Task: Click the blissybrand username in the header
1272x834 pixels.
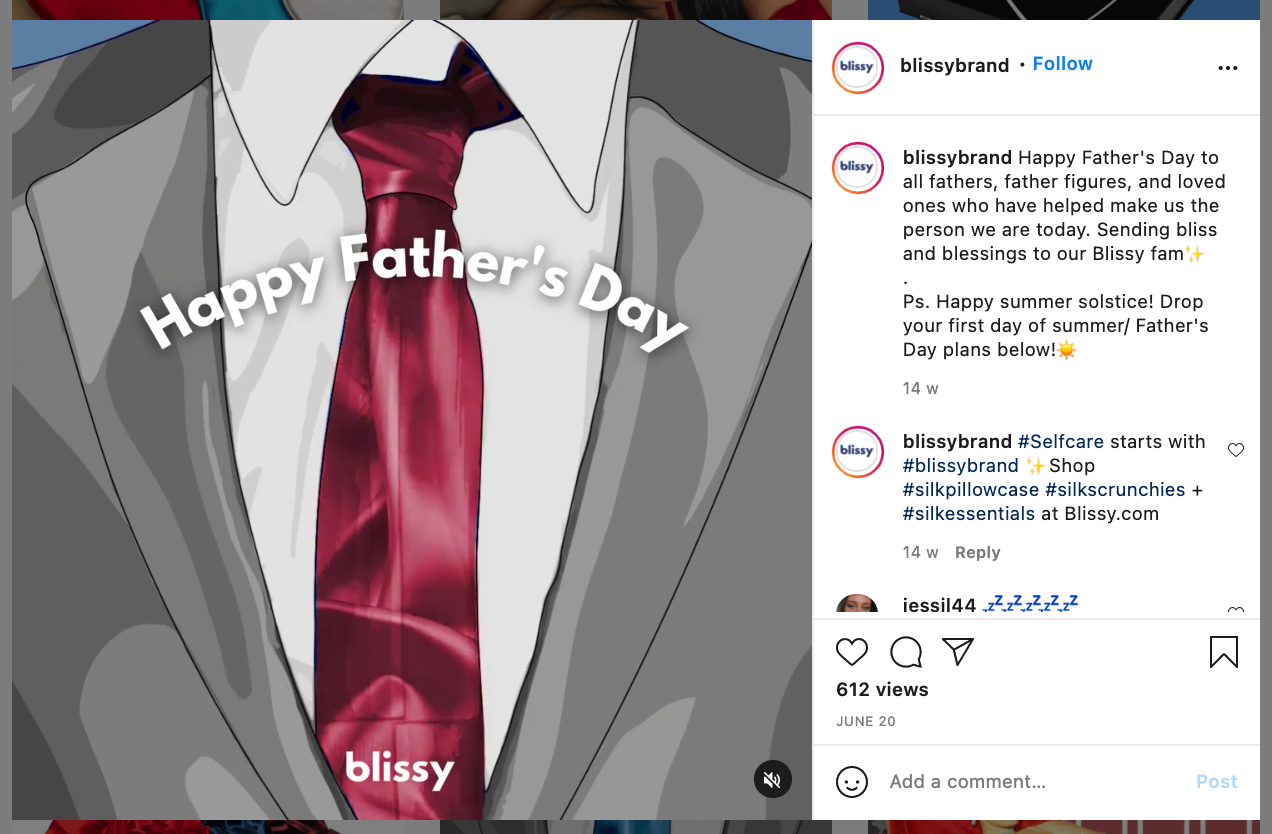Action: tap(954, 66)
